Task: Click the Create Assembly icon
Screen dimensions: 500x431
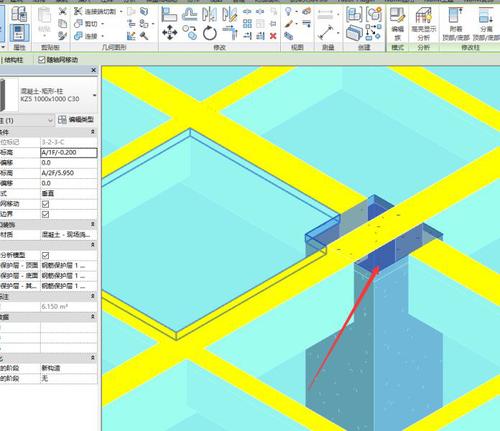Action: click(354, 14)
